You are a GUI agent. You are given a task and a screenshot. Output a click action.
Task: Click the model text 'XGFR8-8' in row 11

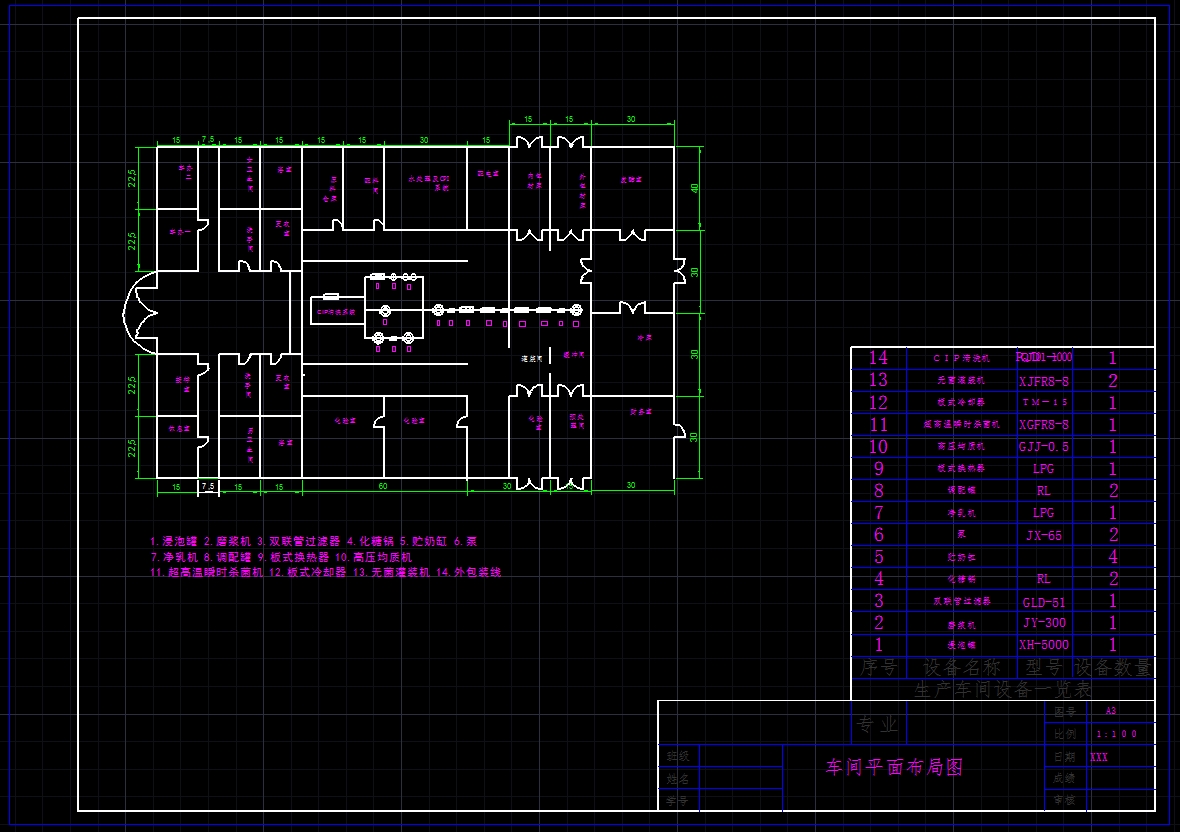1044,425
